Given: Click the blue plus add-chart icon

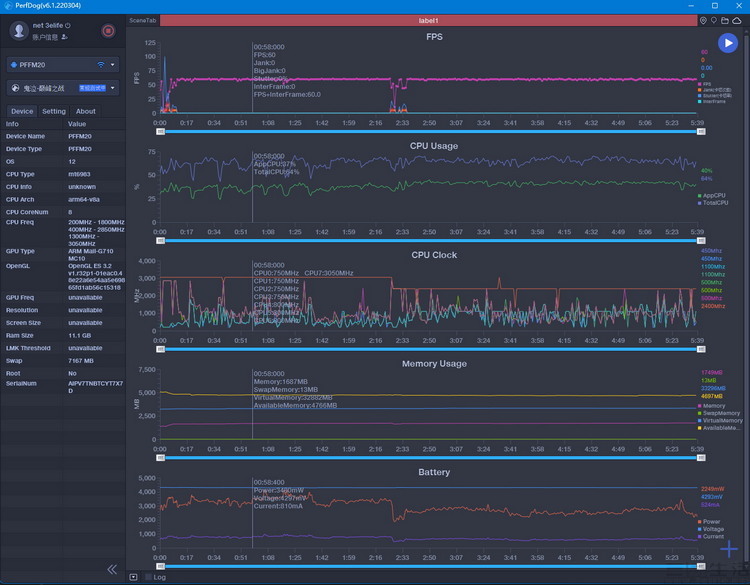Looking at the screenshot, I should coord(729,549).
